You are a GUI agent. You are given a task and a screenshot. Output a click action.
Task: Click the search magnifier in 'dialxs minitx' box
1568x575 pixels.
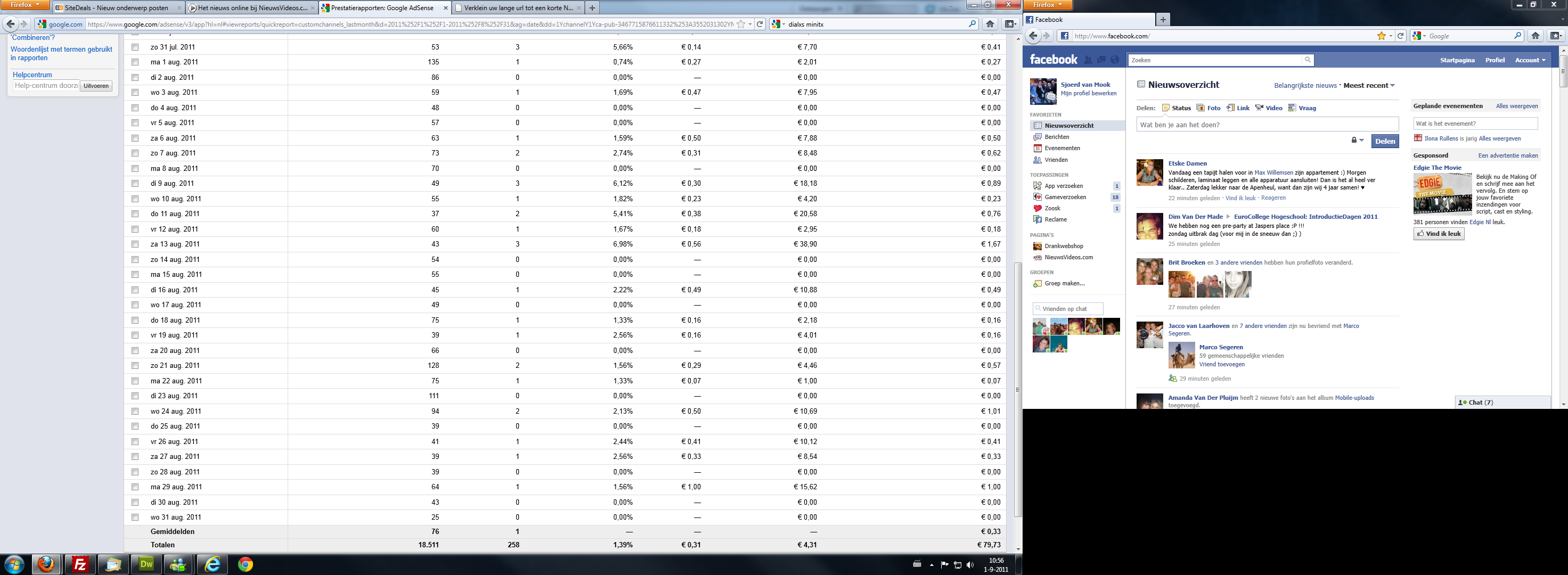[x=972, y=24]
